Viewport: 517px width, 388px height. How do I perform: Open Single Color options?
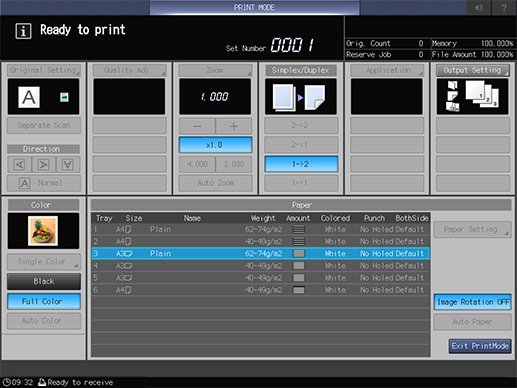[44, 262]
